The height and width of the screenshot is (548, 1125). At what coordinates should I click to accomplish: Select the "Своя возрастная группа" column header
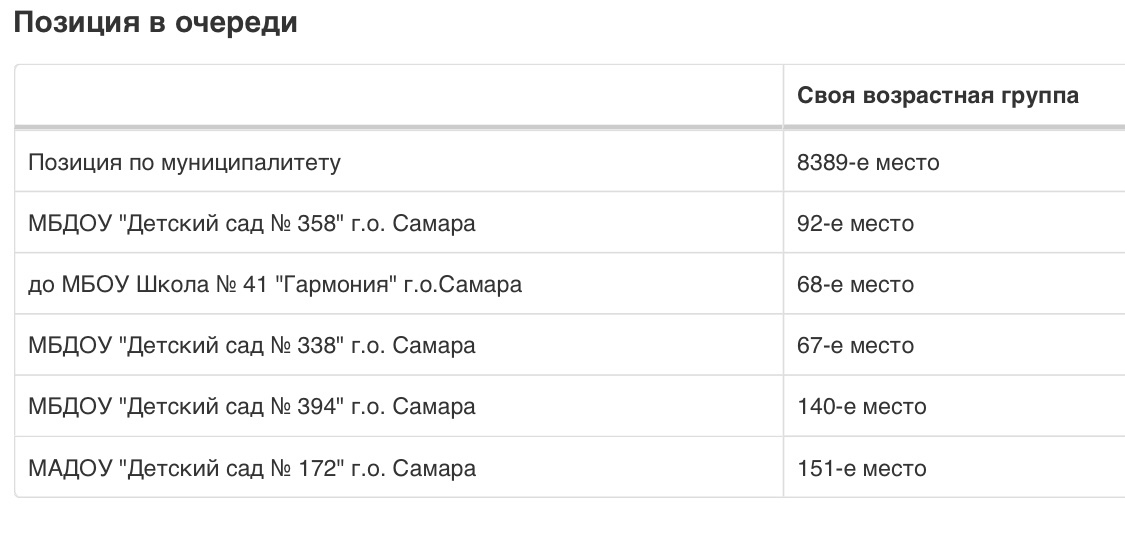938,95
